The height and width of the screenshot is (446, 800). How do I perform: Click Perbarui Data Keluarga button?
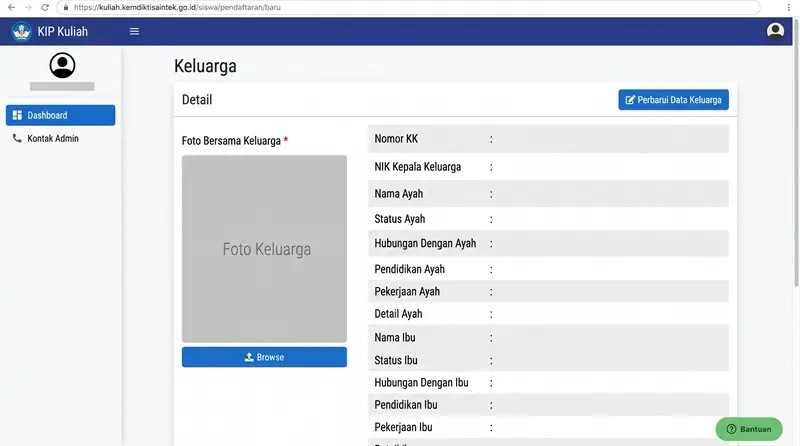pyautogui.click(x=673, y=100)
